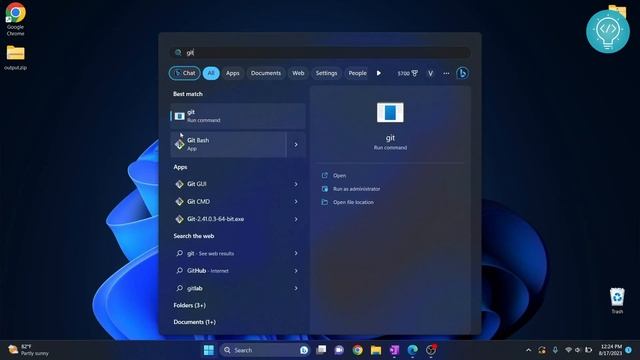640x360 pixels.
Task: Expand the git web results chevron
Action: pyautogui.click(x=296, y=253)
